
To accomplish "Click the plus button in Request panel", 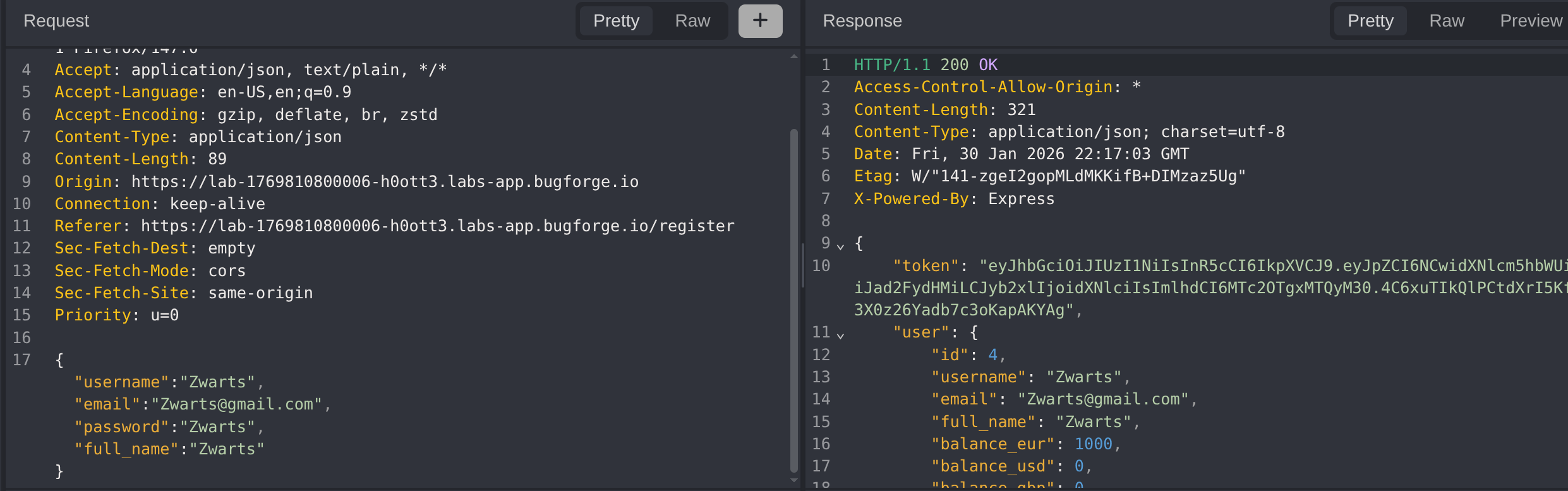I will 760,21.
